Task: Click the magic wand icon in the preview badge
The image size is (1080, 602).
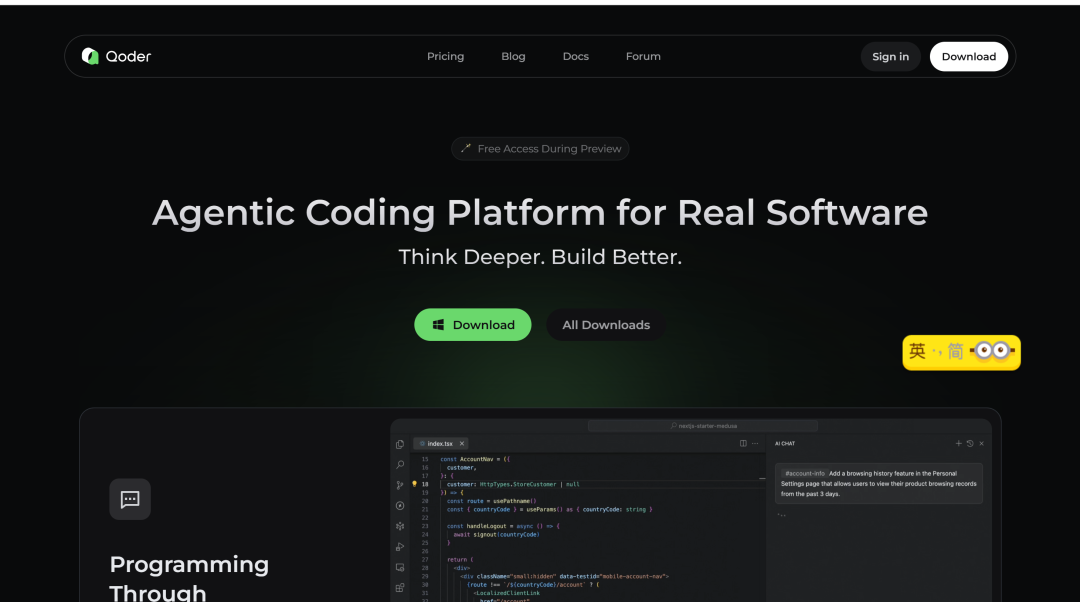Action: 466,148
